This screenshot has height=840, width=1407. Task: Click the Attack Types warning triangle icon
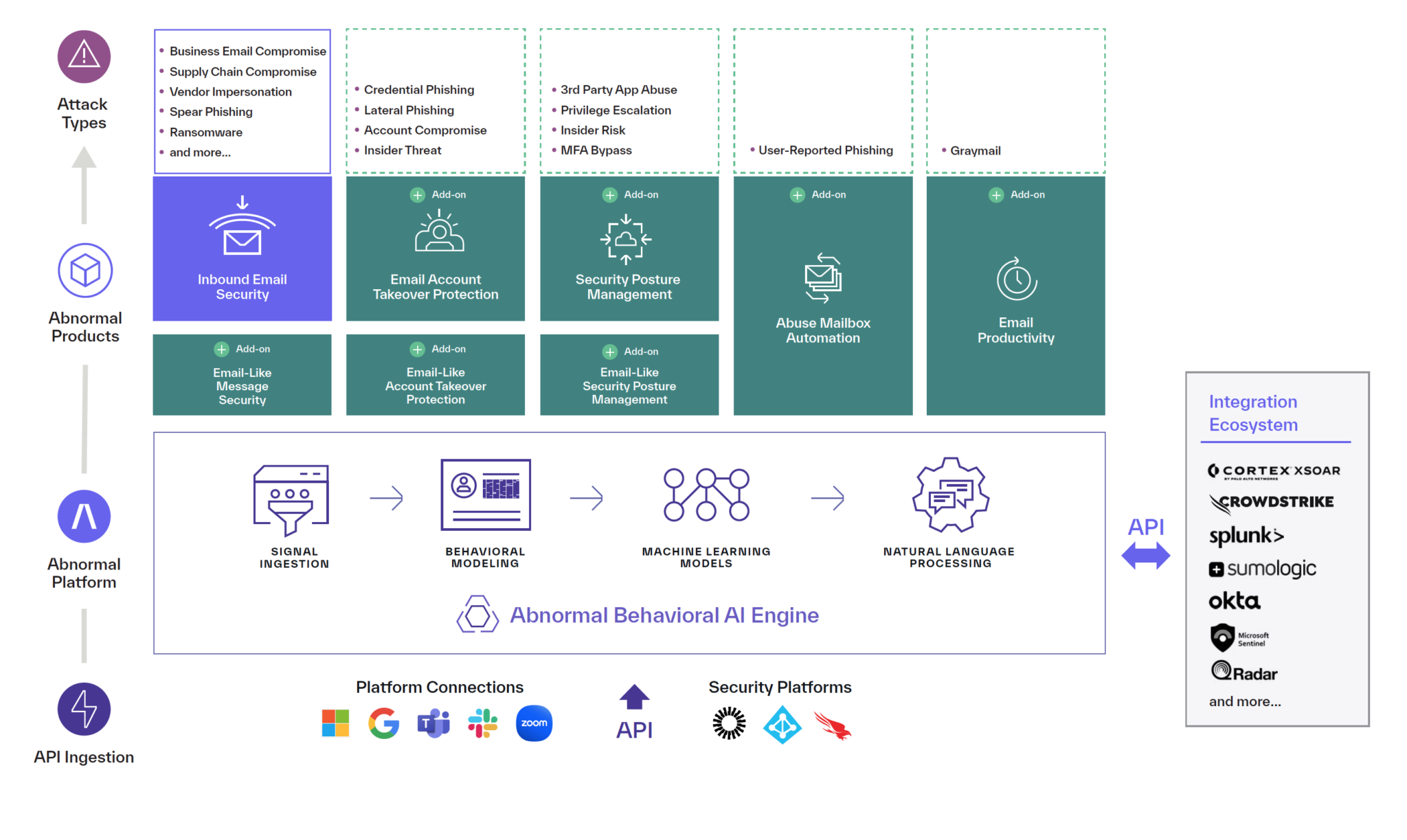(84, 56)
